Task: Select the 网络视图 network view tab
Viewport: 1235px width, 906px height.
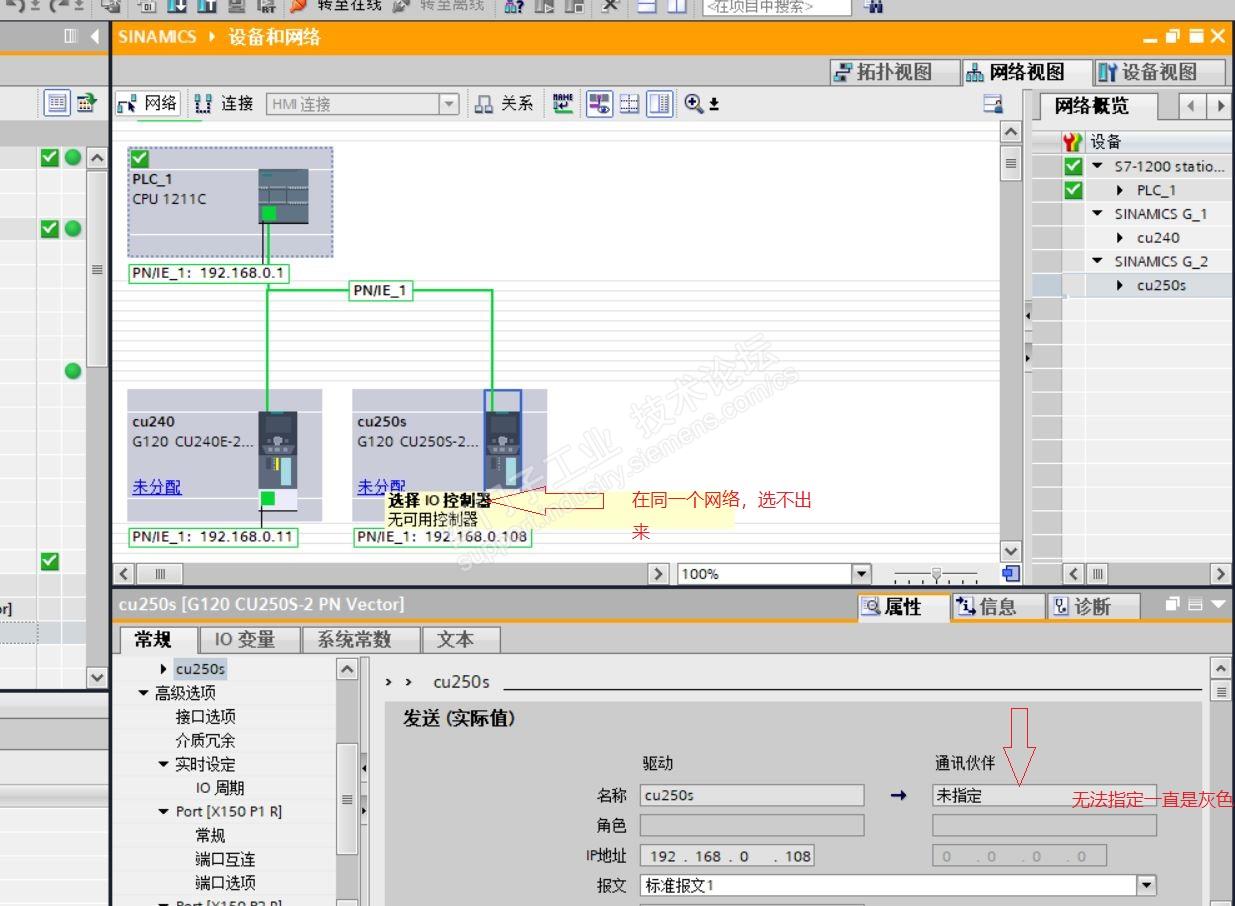Action: click(1026, 72)
